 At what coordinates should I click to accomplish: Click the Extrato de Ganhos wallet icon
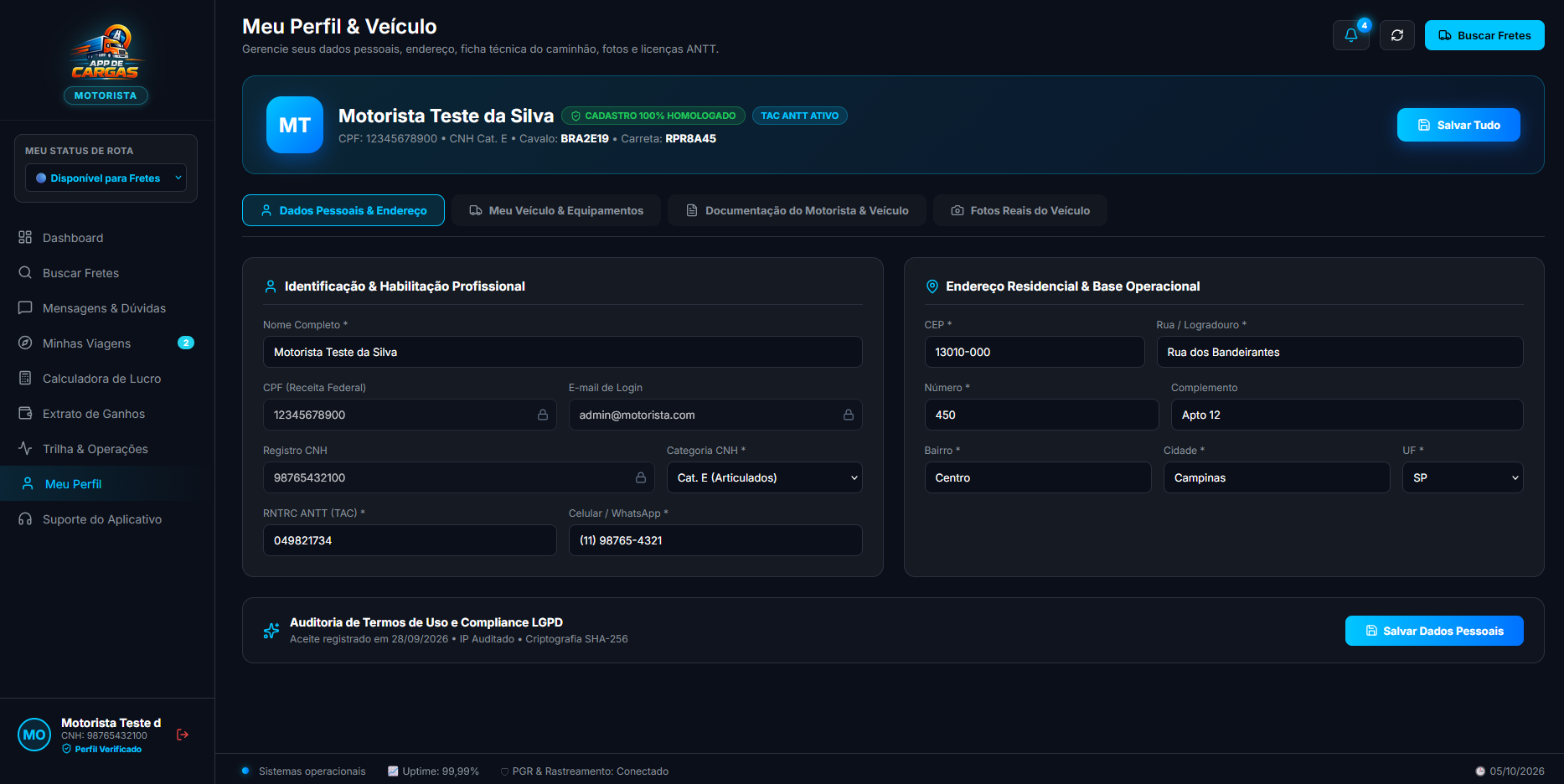click(x=25, y=413)
